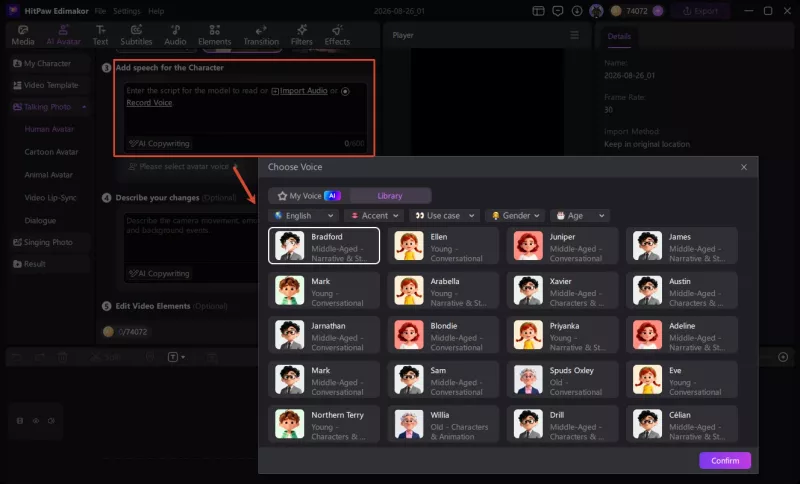Toggle the track visibility eye icon
This screenshot has height=484, width=800.
pyautogui.click(x=36, y=421)
